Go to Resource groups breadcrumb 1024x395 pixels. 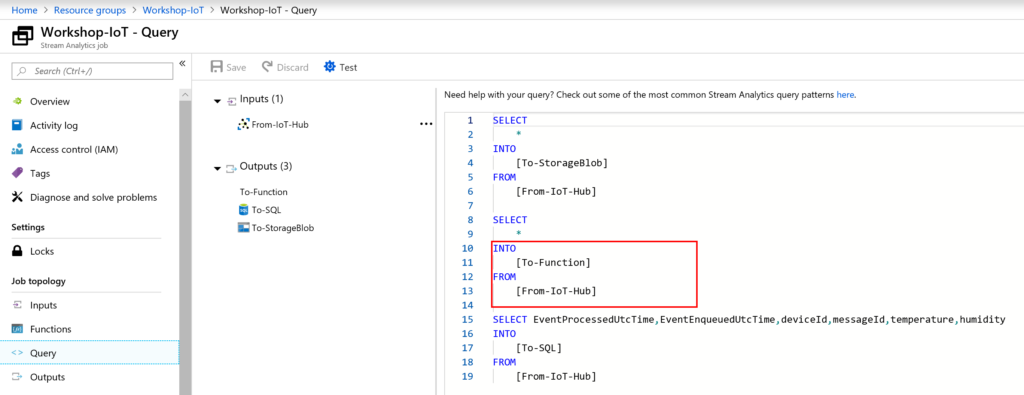click(90, 10)
